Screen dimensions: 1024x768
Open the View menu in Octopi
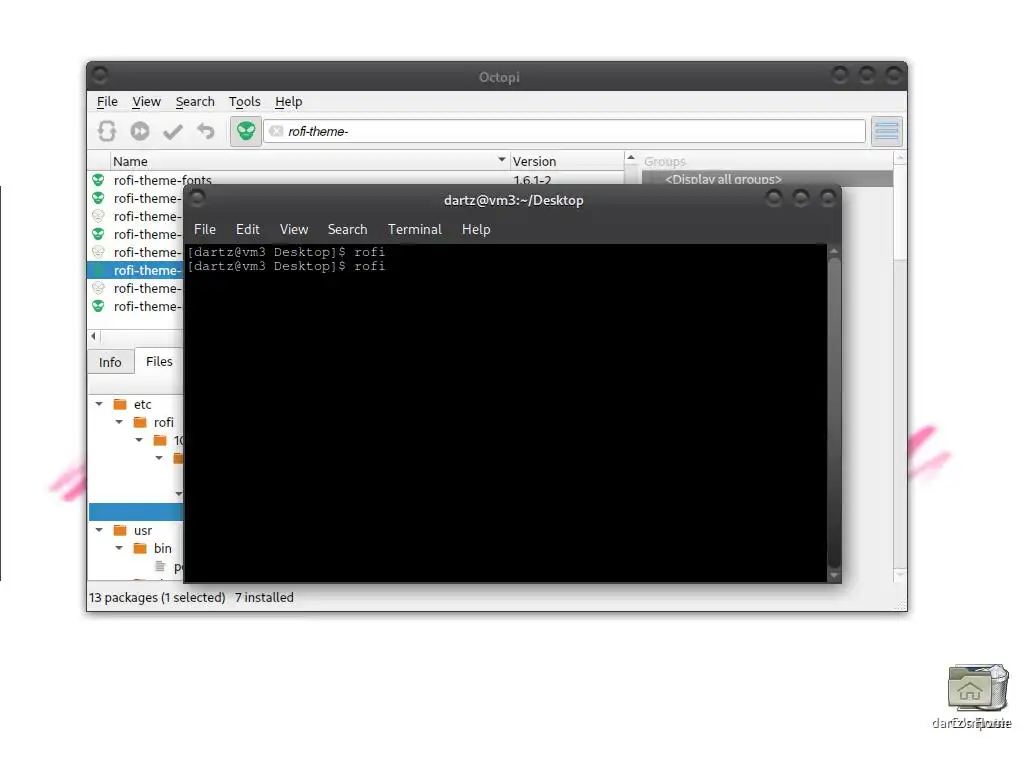[146, 101]
